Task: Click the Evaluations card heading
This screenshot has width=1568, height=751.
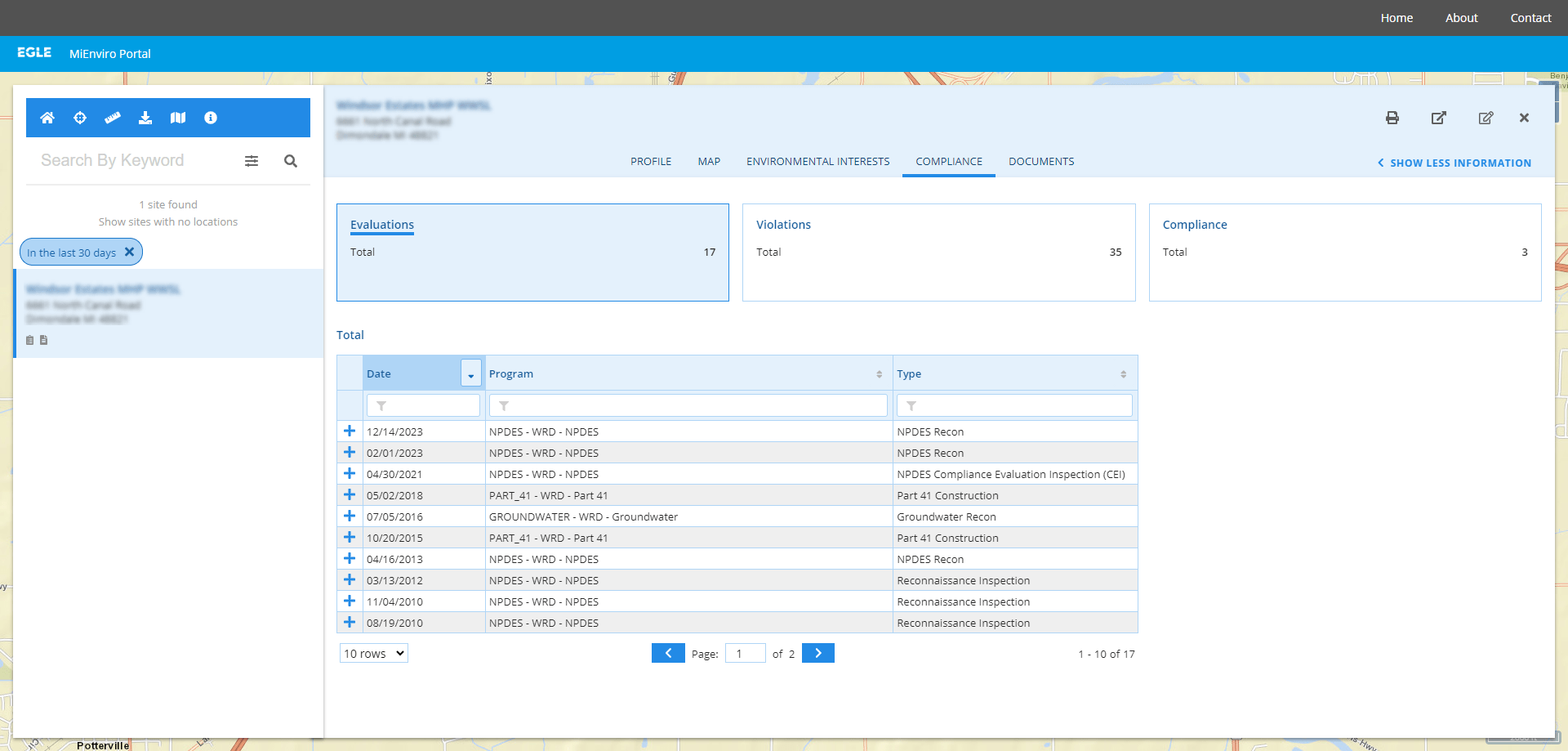Action: coord(382,225)
